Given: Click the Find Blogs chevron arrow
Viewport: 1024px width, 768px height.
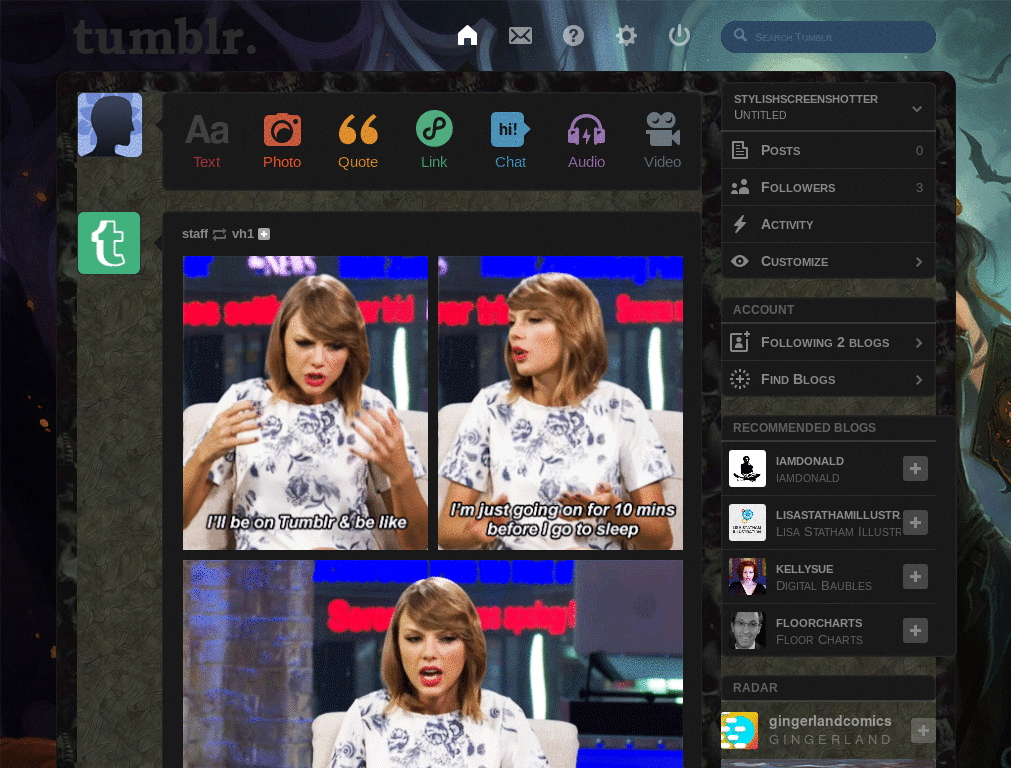Looking at the screenshot, I should coord(919,380).
